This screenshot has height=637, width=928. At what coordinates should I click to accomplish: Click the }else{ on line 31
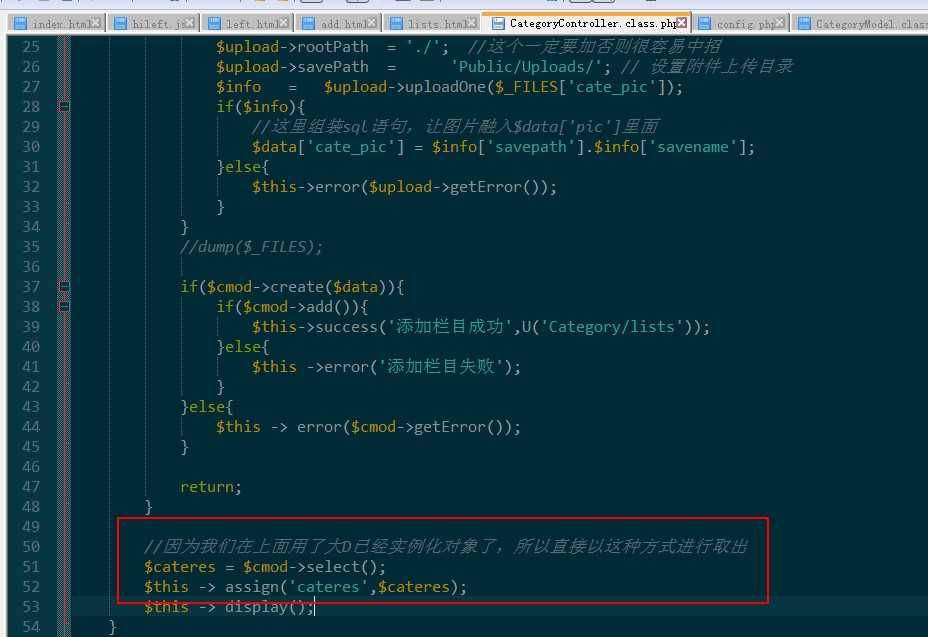[x=243, y=167]
